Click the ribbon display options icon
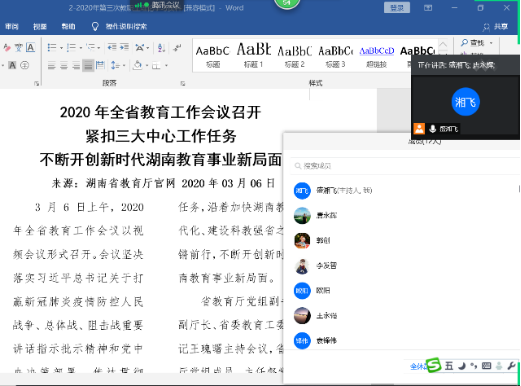Image resolution: width=521 pixels, height=386 pixels. coord(428,8)
